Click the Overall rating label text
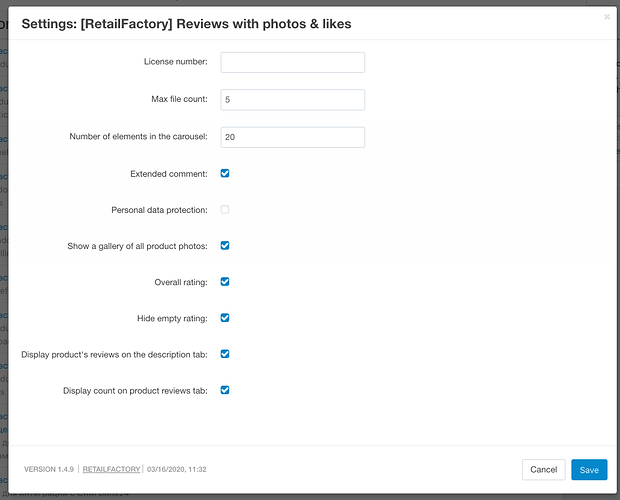Image resolution: width=620 pixels, height=500 pixels. point(181,282)
